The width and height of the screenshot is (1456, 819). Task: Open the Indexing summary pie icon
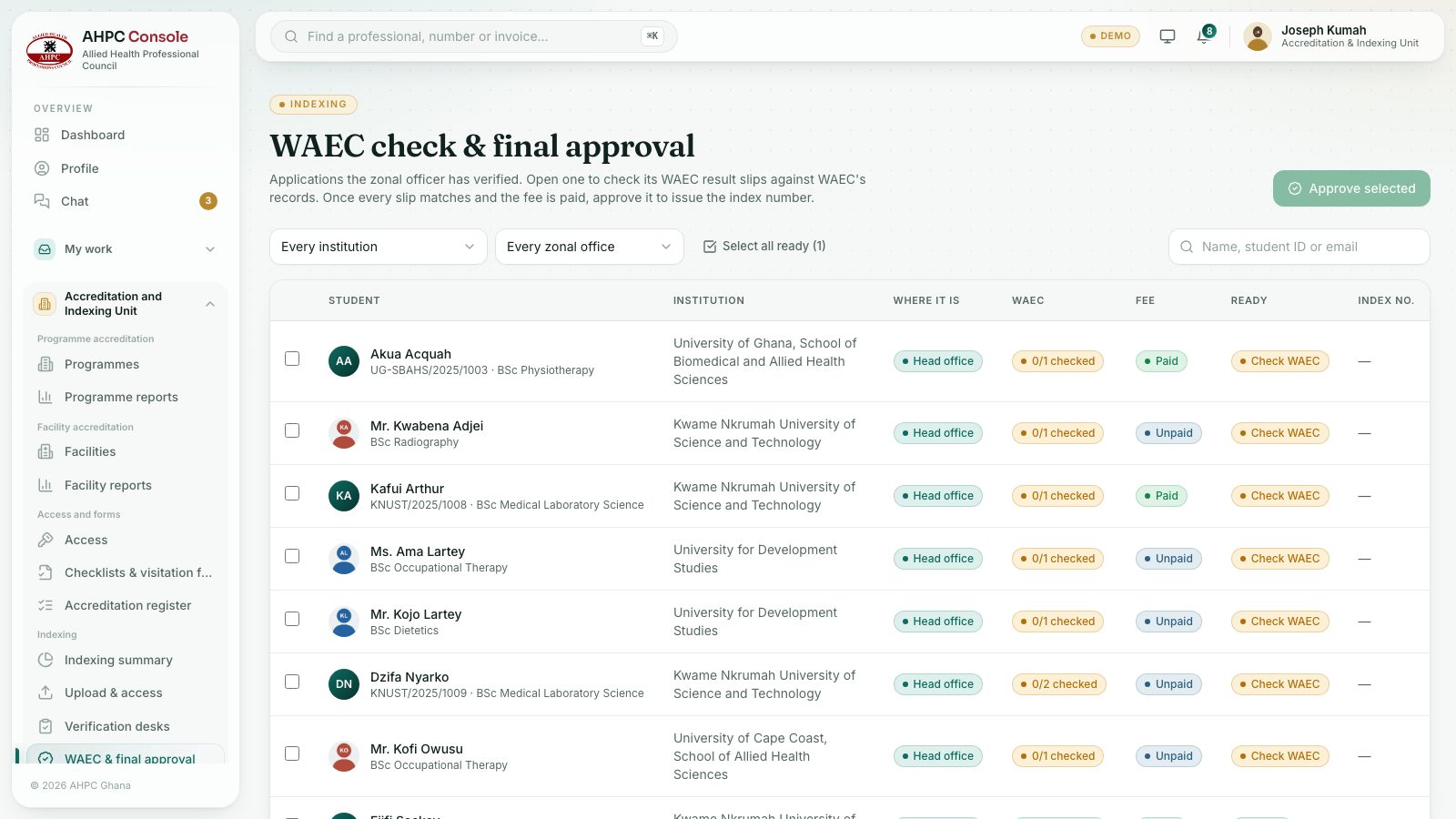(45, 660)
